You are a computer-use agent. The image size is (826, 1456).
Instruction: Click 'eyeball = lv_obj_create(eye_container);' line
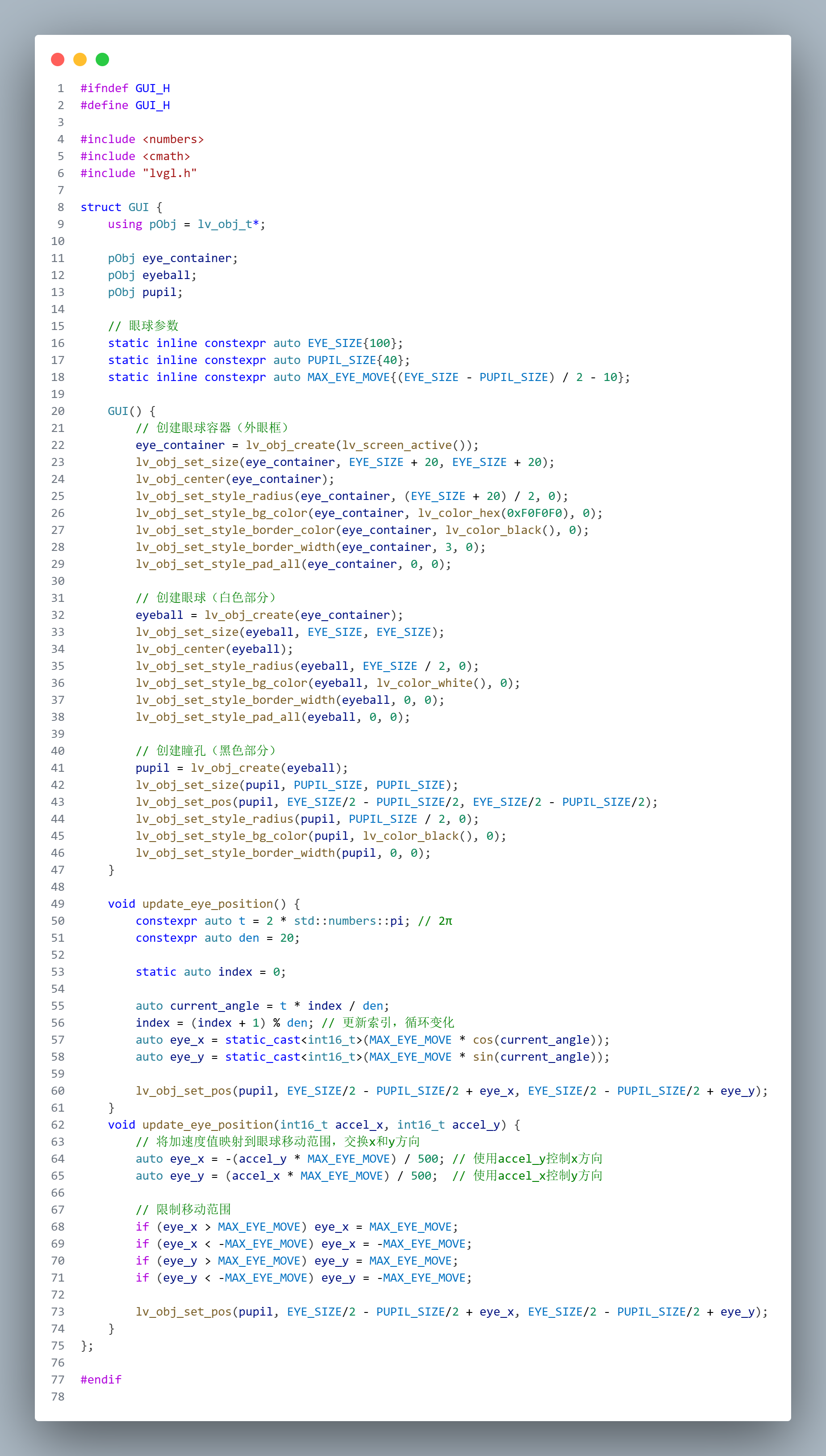point(270,616)
